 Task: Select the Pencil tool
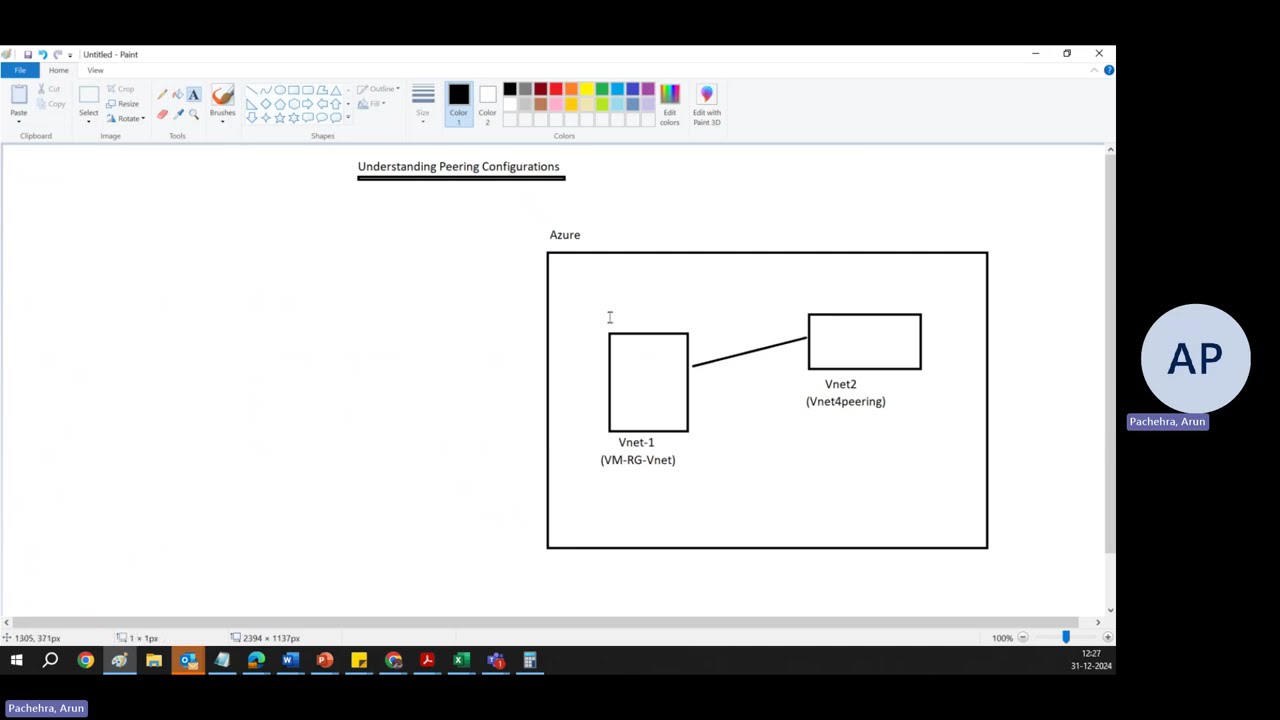(x=162, y=94)
